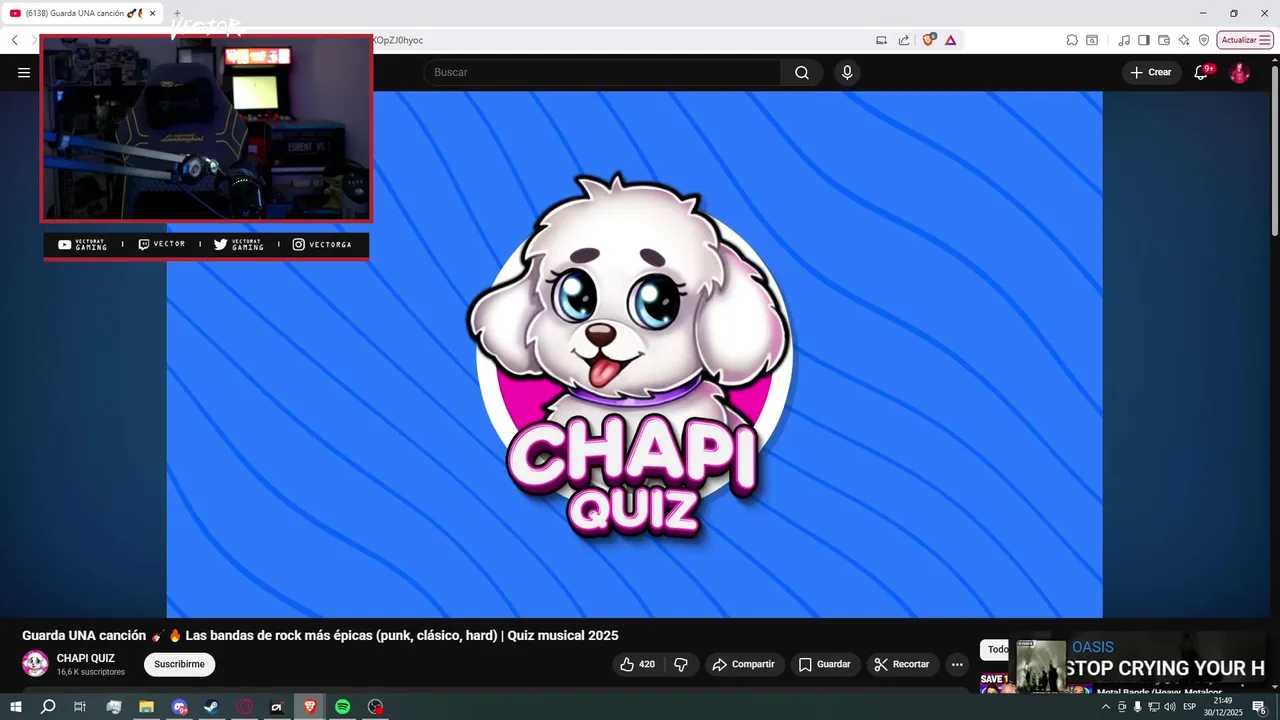
Task: Open the Leo AI sparkle icon
Action: (x=1184, y=40)
